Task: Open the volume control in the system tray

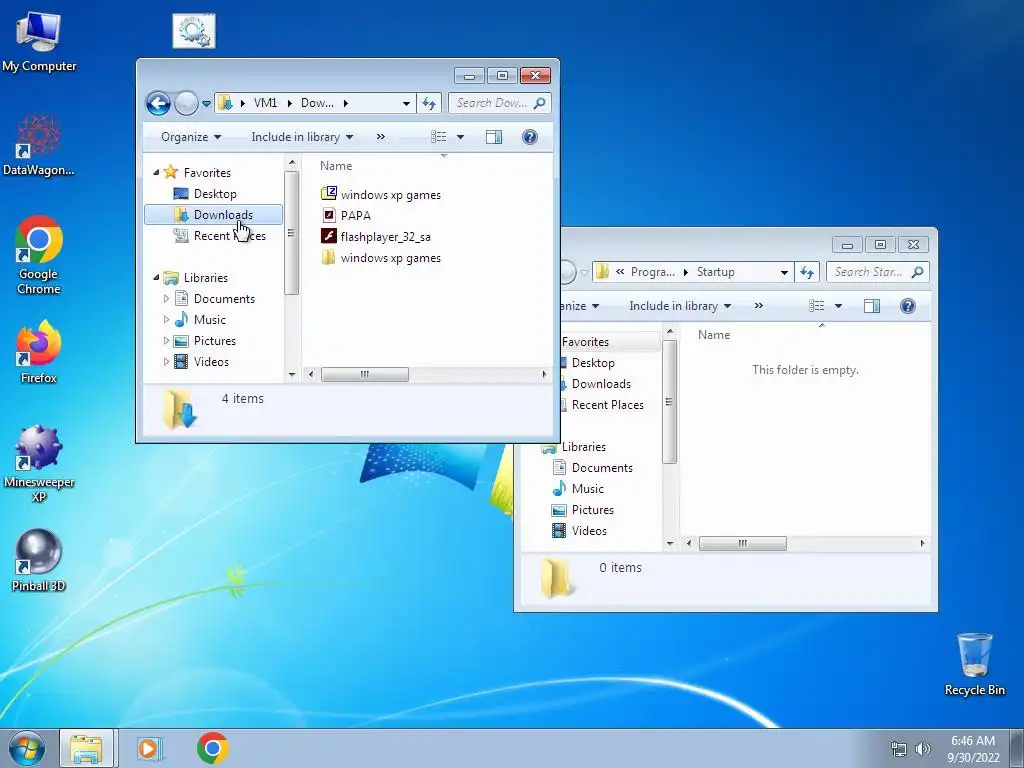Action: point(922,749)
